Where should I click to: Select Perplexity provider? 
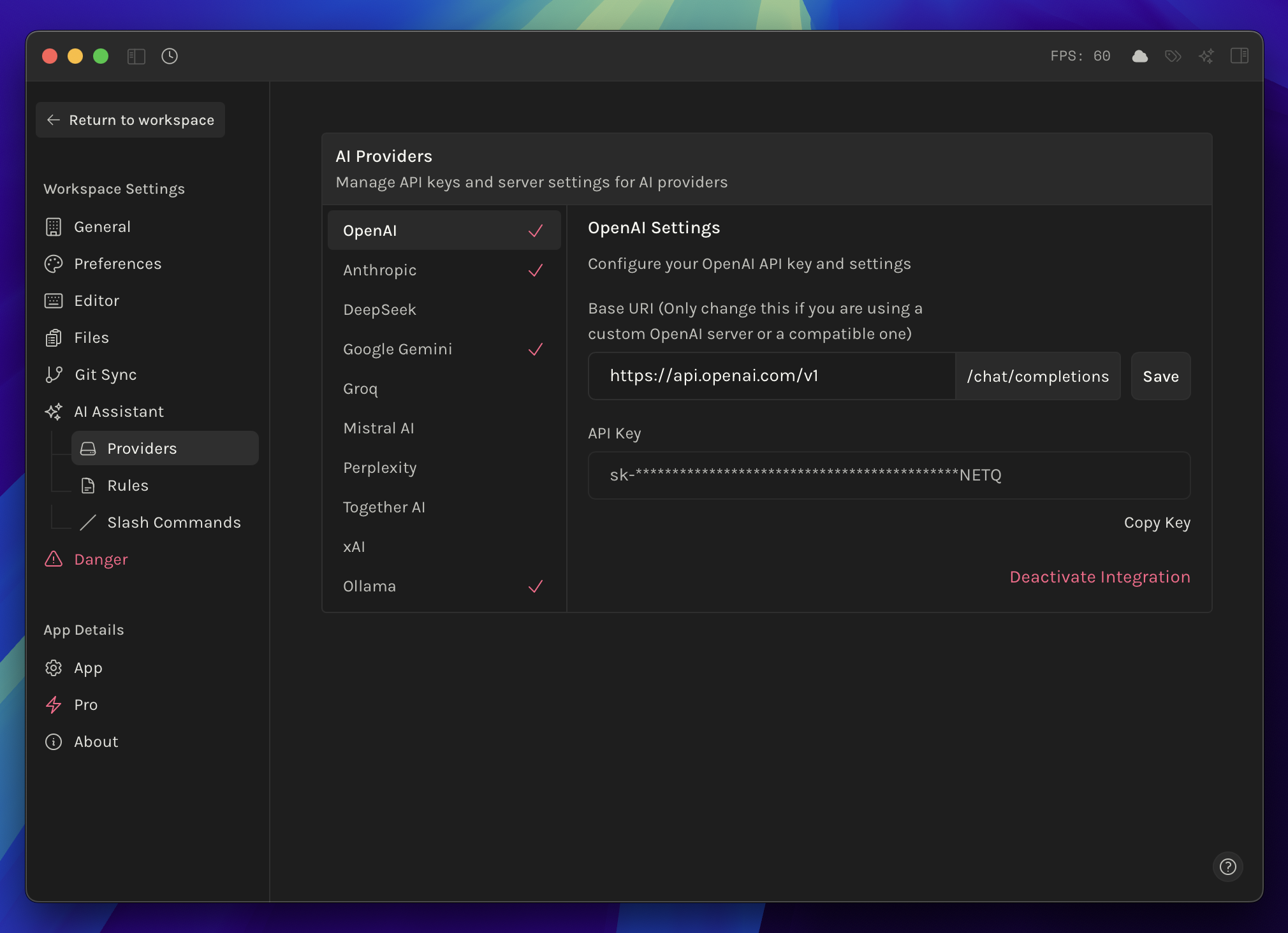[x=444, y=468]
